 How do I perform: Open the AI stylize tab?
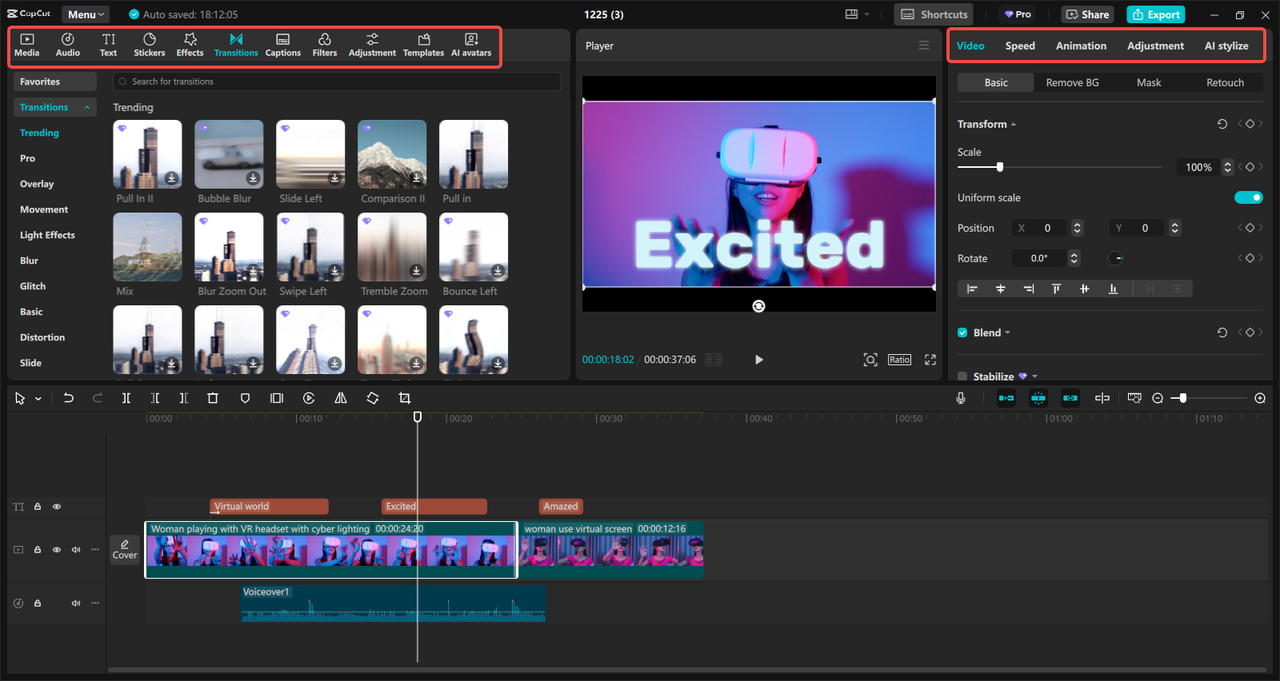1226,46
